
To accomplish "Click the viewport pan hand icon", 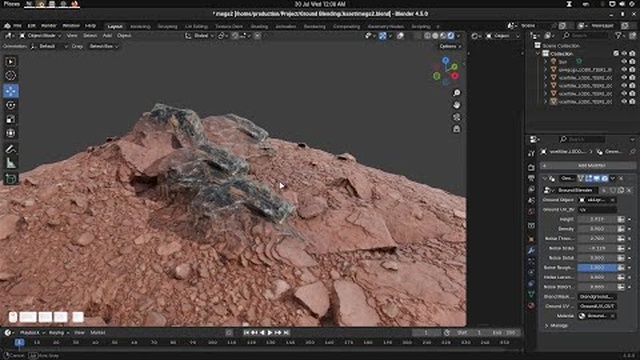I will click(457, 105).
